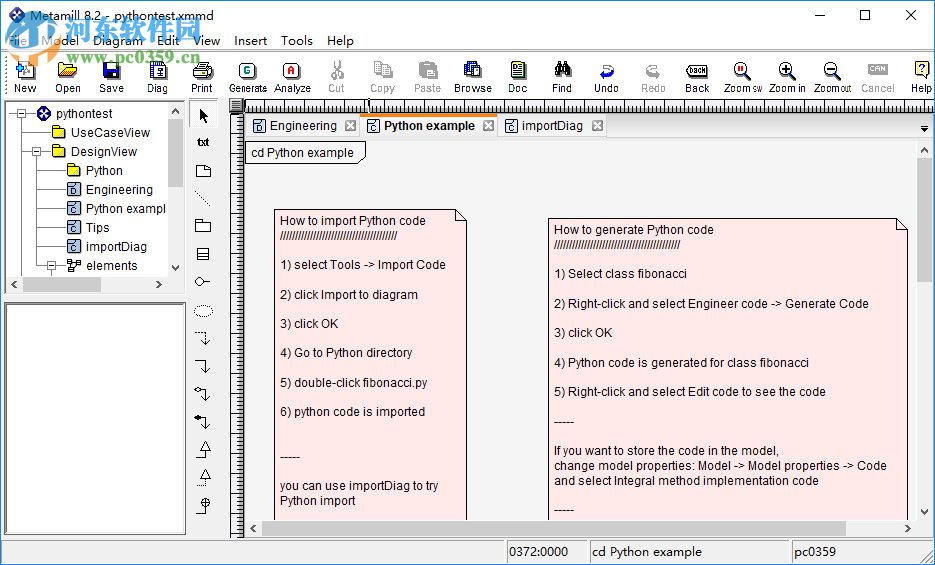Close the importDiag tab

pyautogui.click(x=597, y=126)
